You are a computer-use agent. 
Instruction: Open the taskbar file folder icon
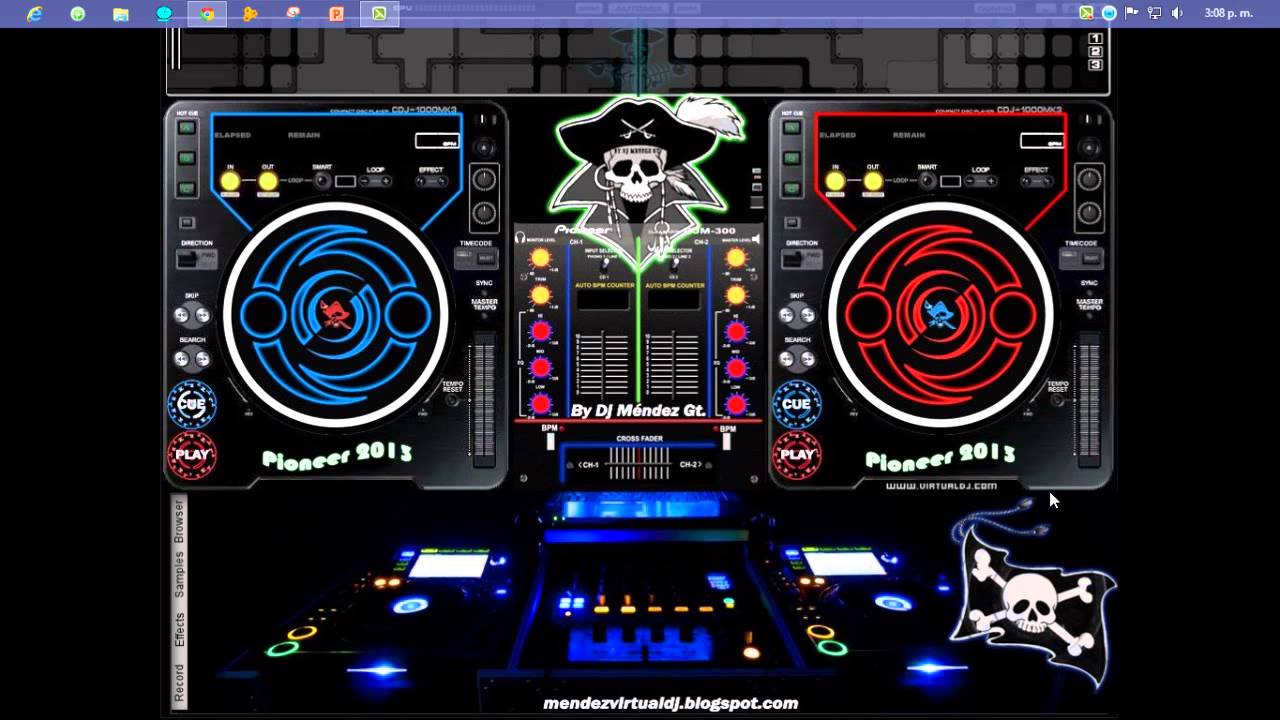click(x=121, y=14)
